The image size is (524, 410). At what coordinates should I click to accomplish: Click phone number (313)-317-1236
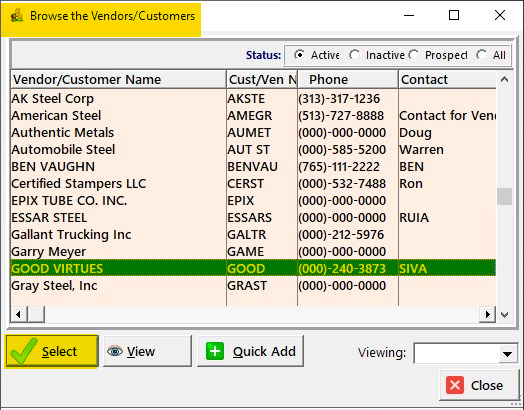(339, 99)
